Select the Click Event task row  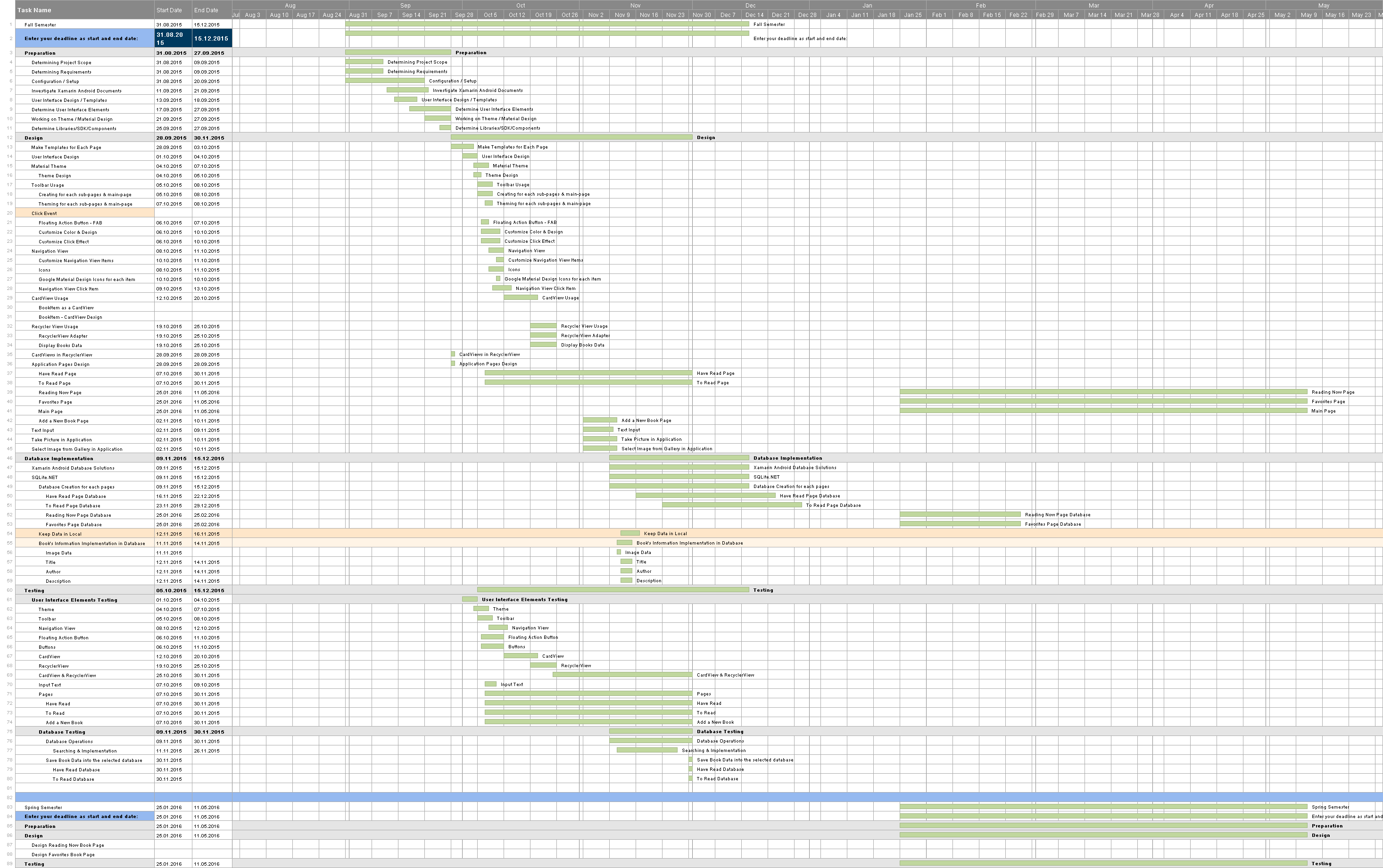click(x=44, y=213)
